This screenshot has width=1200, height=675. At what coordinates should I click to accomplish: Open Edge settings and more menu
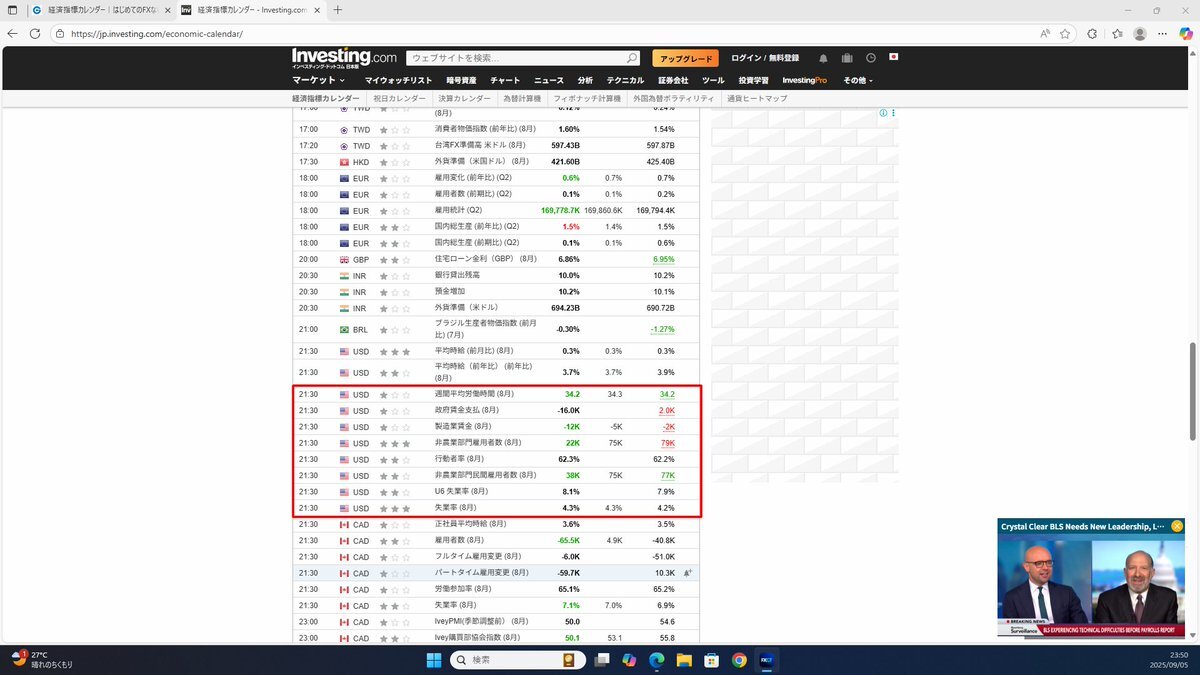pos(1163,33)
